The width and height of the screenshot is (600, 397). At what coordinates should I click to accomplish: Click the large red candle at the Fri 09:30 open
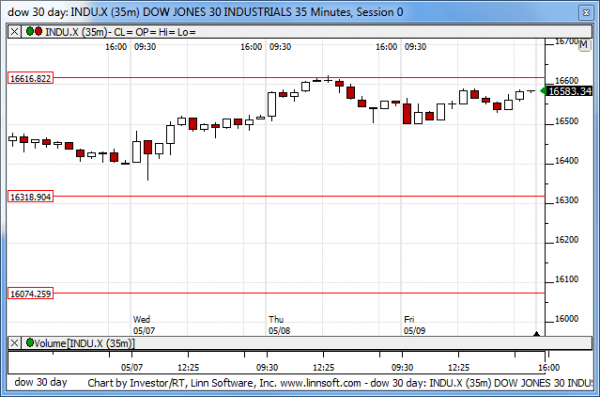407,113
